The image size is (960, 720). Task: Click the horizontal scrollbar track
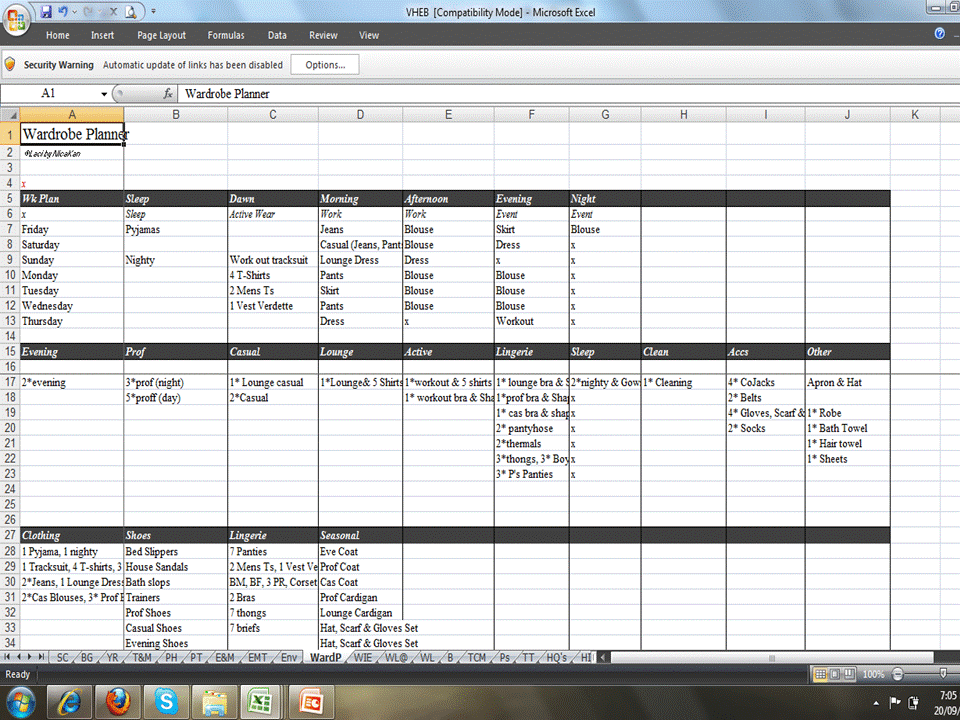coord(771,657)
